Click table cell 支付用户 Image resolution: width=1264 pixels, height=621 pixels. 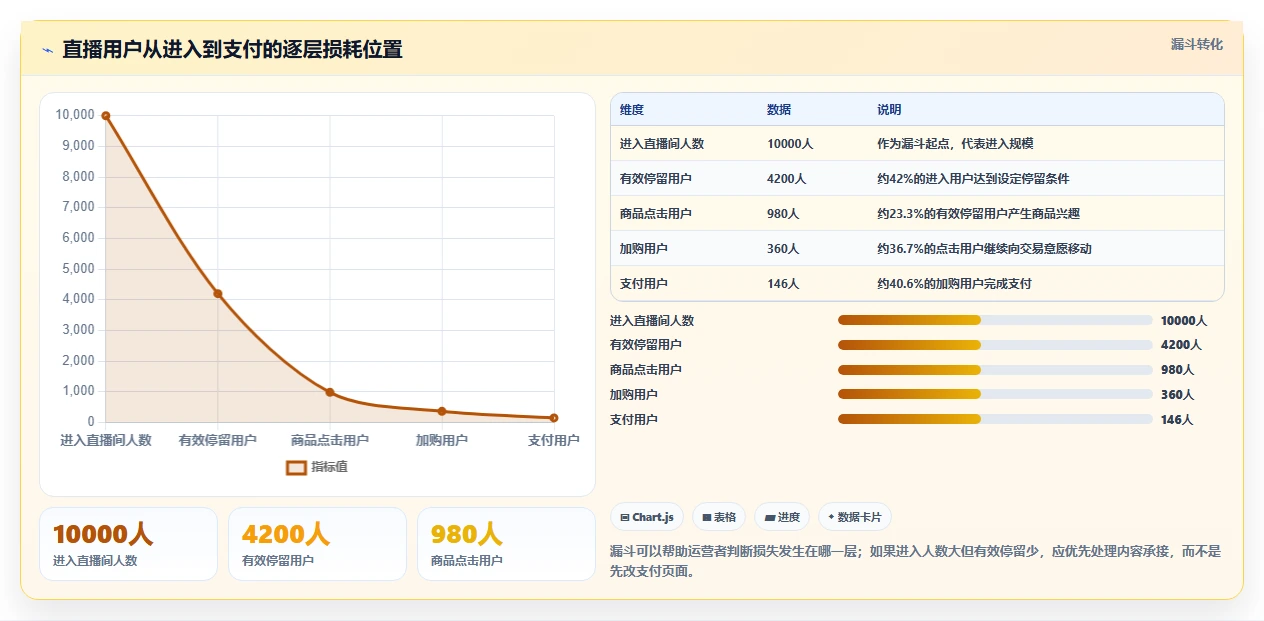click(x=644, y=283)
